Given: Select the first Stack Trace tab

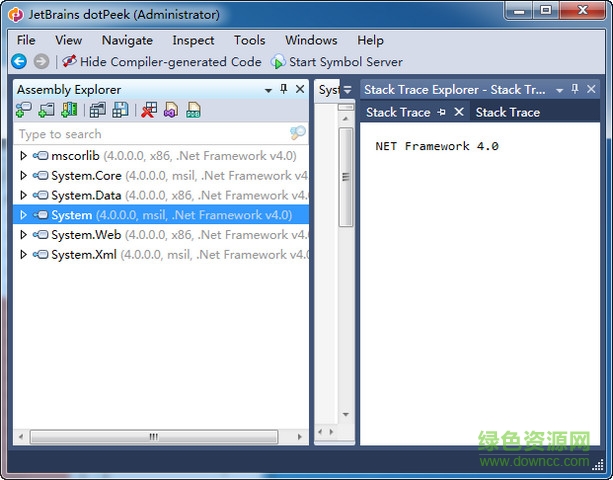Looking at the screenshot, I should pyautogui.click(x=398, y=113).
